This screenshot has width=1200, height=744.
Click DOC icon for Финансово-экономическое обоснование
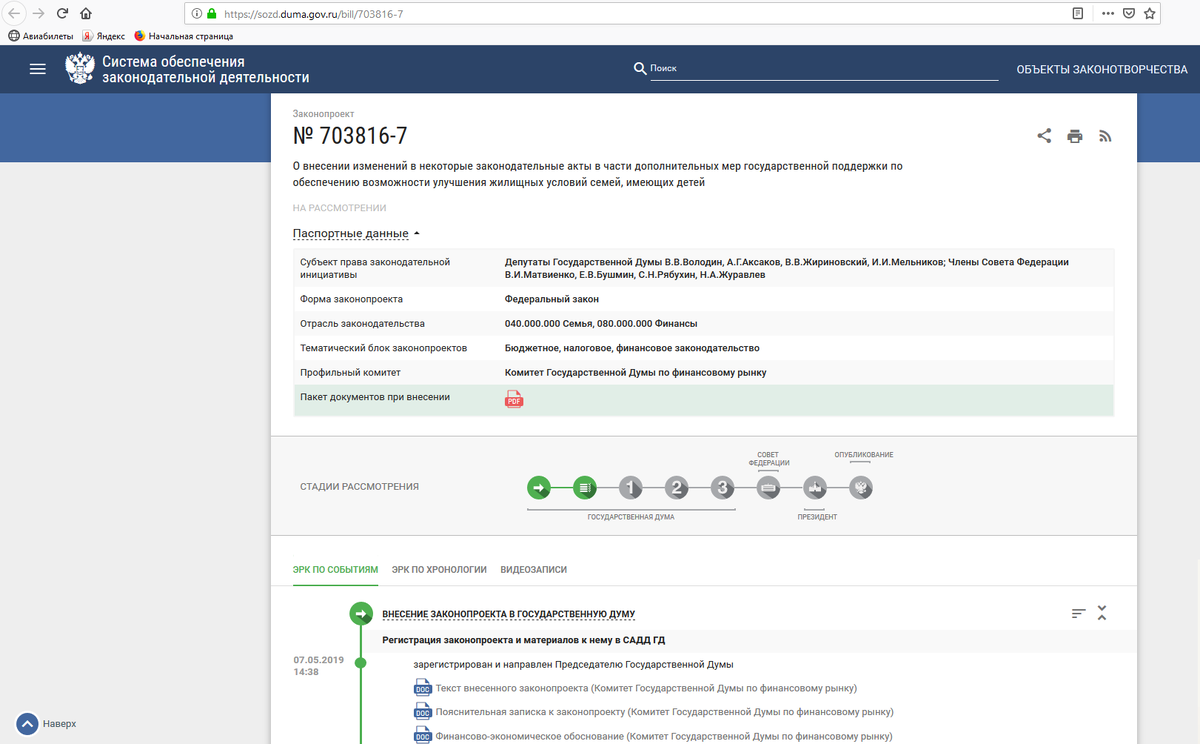pos(422,735)
